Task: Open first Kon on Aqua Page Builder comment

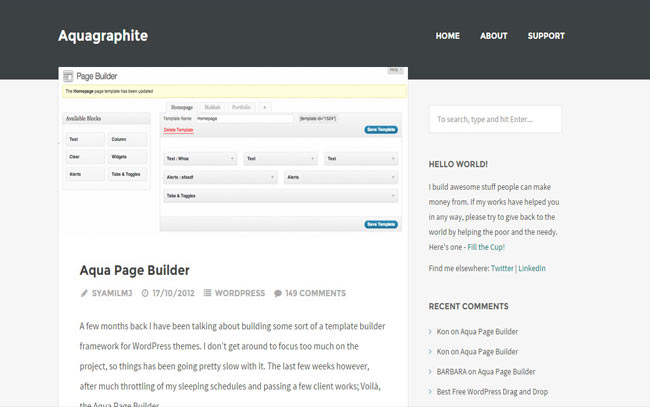Action: point(477,332)
